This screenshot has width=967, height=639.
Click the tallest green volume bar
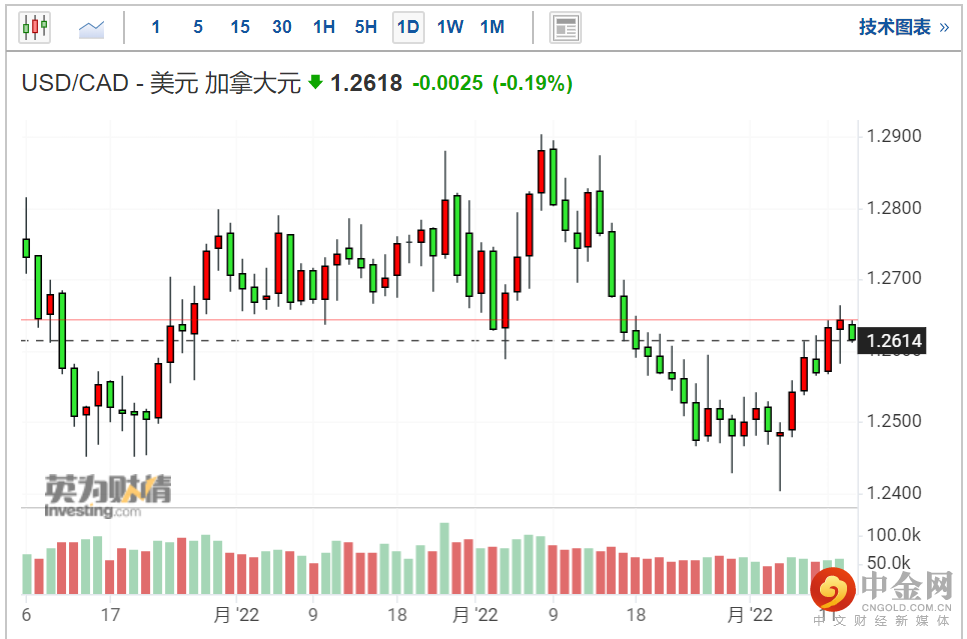click(x=444, y=559)
